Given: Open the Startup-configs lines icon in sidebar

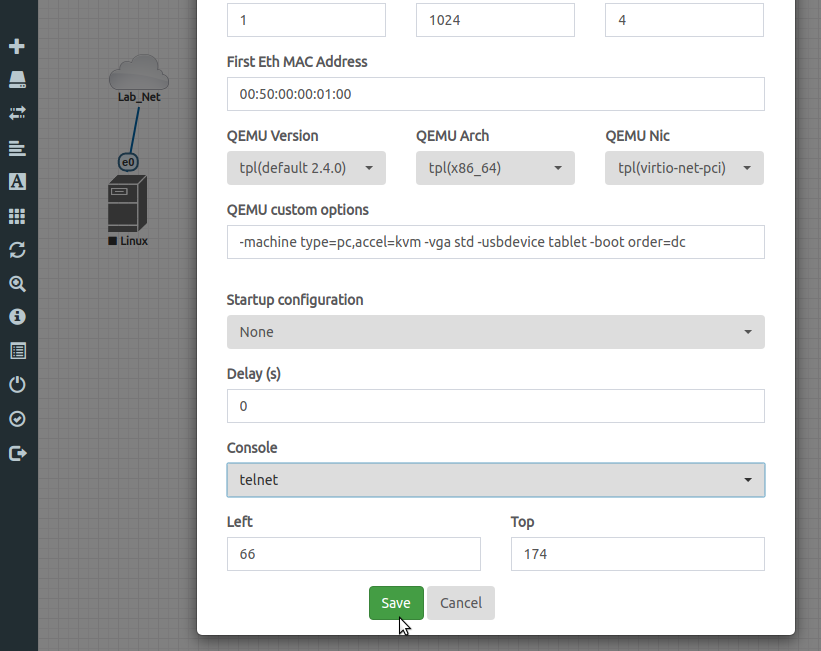Looking at the screenshot, I should click(x=17, y=148).
